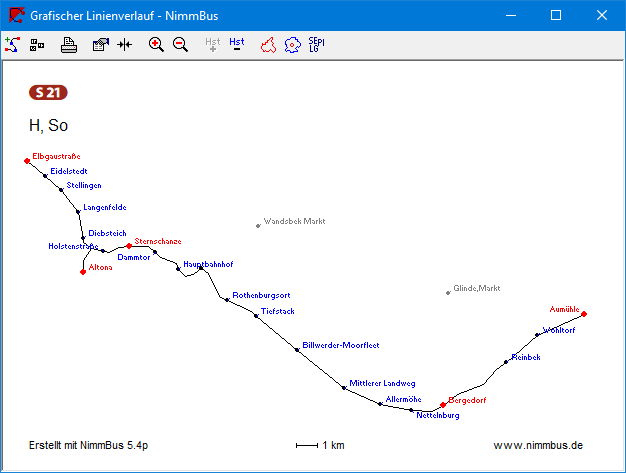626x473 pixels.
Task: Click the Aumühle end station
Action: tap(584, 314)
